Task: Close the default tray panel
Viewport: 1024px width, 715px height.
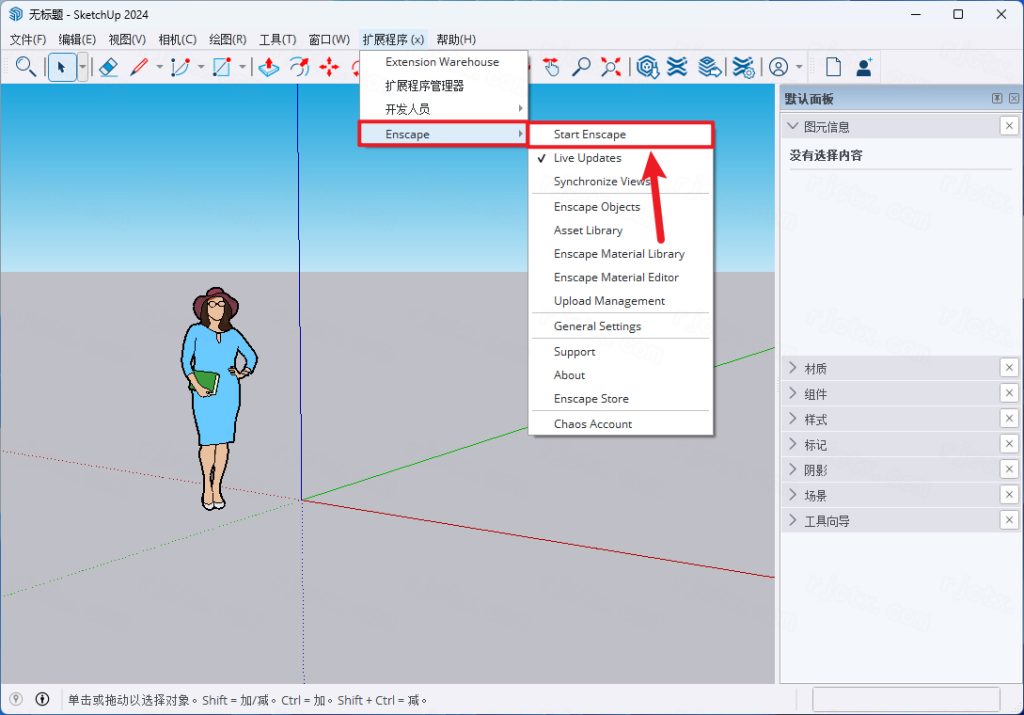Action: click(x=1014, y=98)
